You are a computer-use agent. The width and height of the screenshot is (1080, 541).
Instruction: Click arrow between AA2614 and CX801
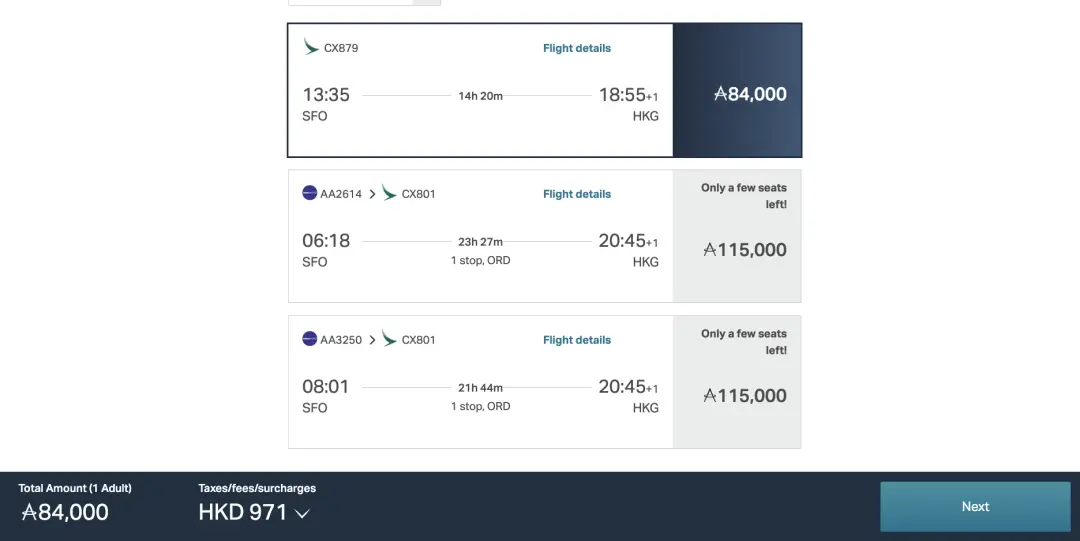pos(372,194)
